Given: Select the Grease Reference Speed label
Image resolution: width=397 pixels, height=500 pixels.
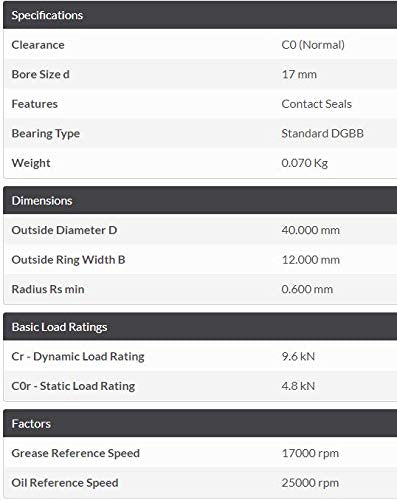Looking at the screenshot, I should click(x=76, y=453).
